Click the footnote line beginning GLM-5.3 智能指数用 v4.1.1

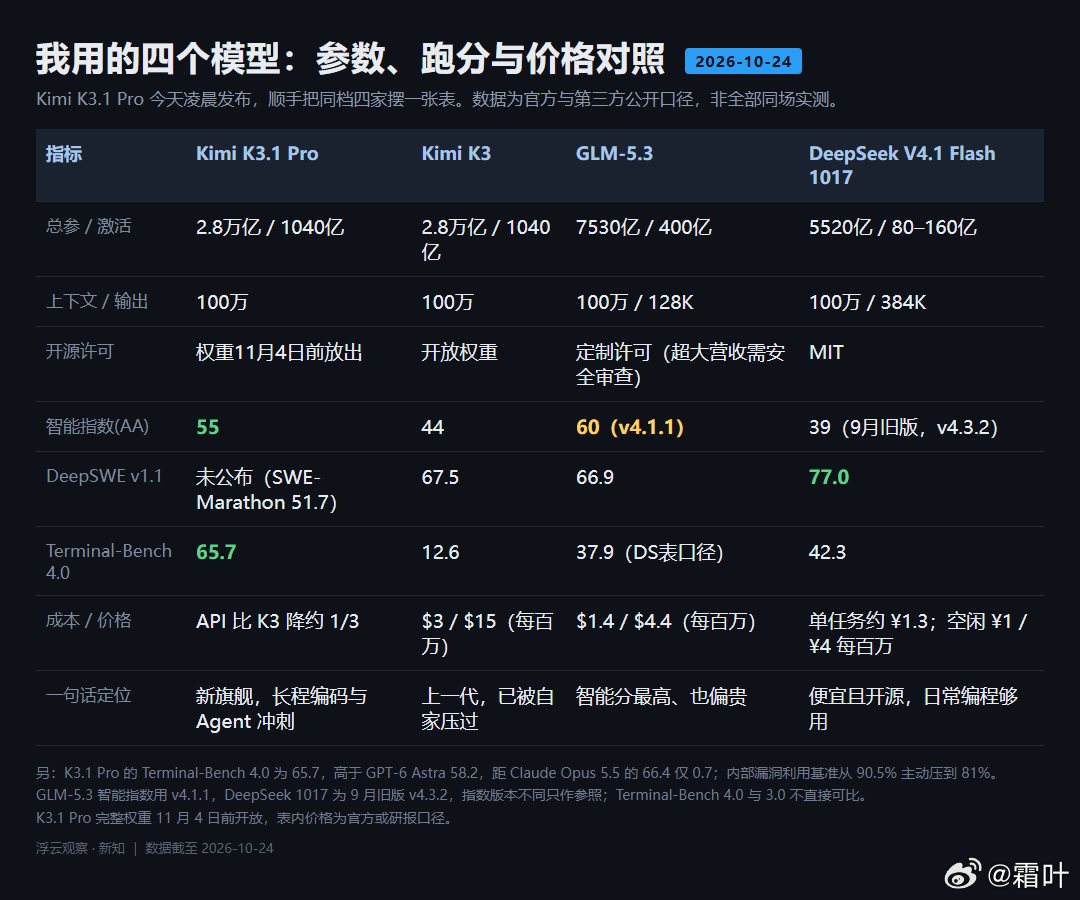click(453, 795)
